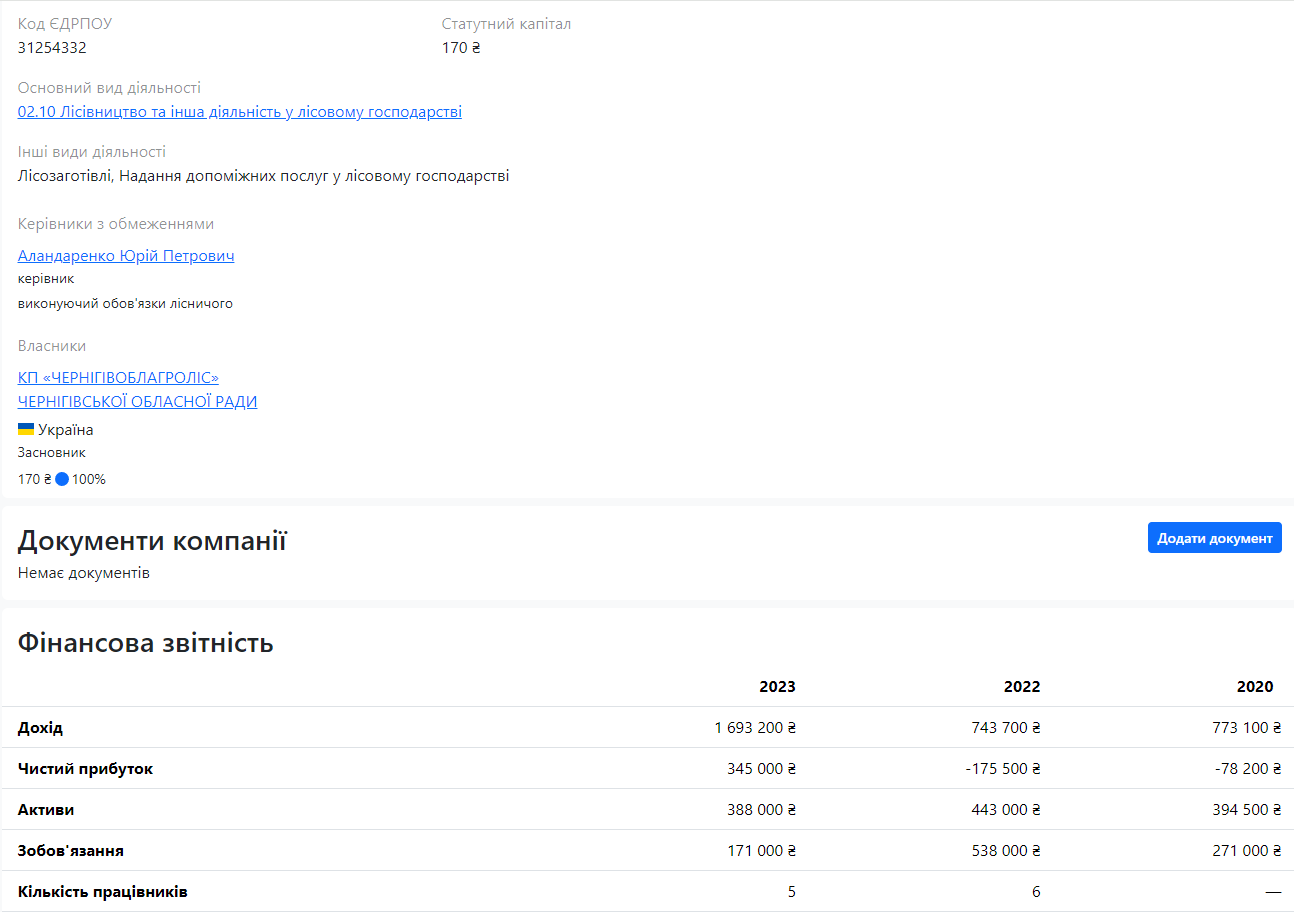Click the 2022 column header

(1022, 686)
